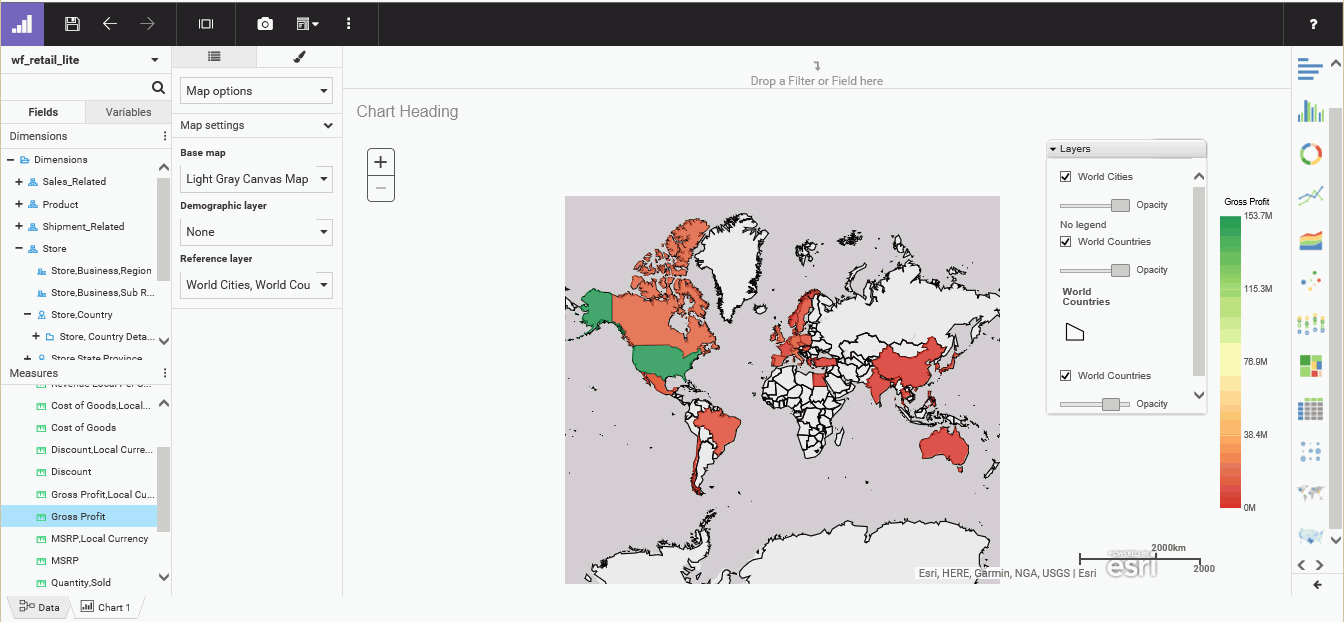Toggle the World Cities layer checkbox

1065,177
